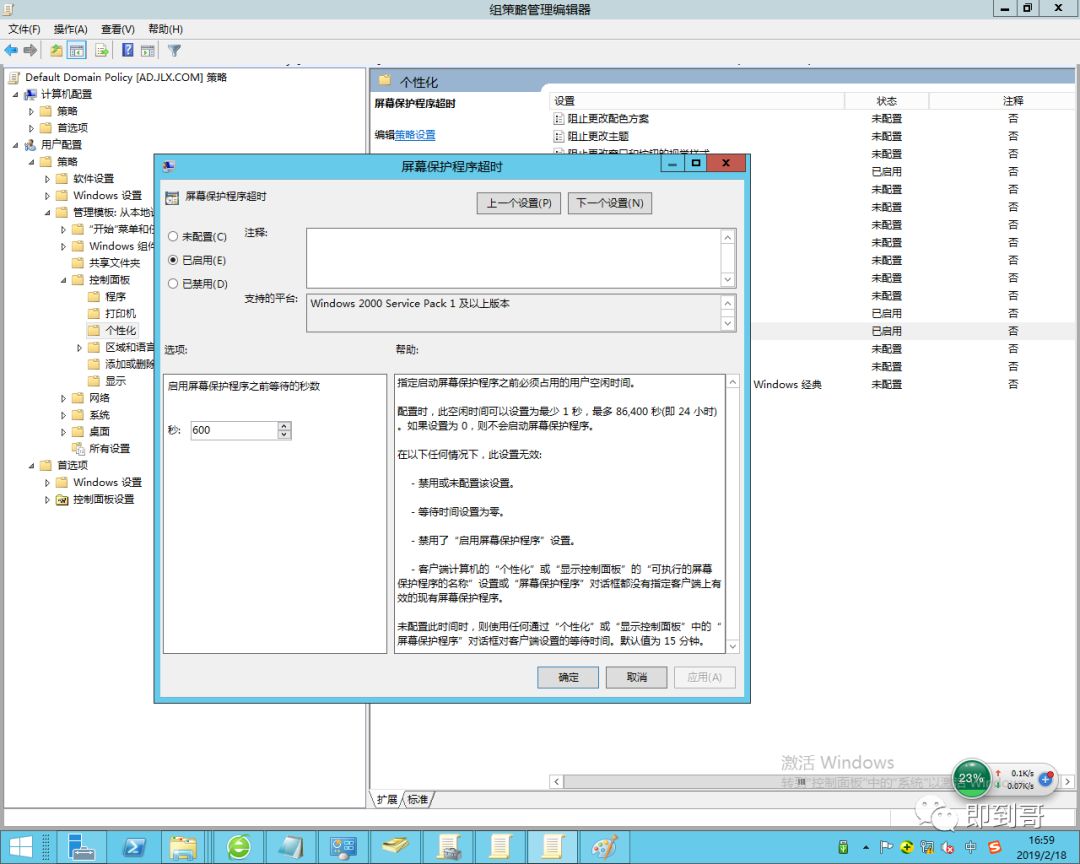Open the 查看(V) menu
The image size is (1080, 864).
point(118,29)
